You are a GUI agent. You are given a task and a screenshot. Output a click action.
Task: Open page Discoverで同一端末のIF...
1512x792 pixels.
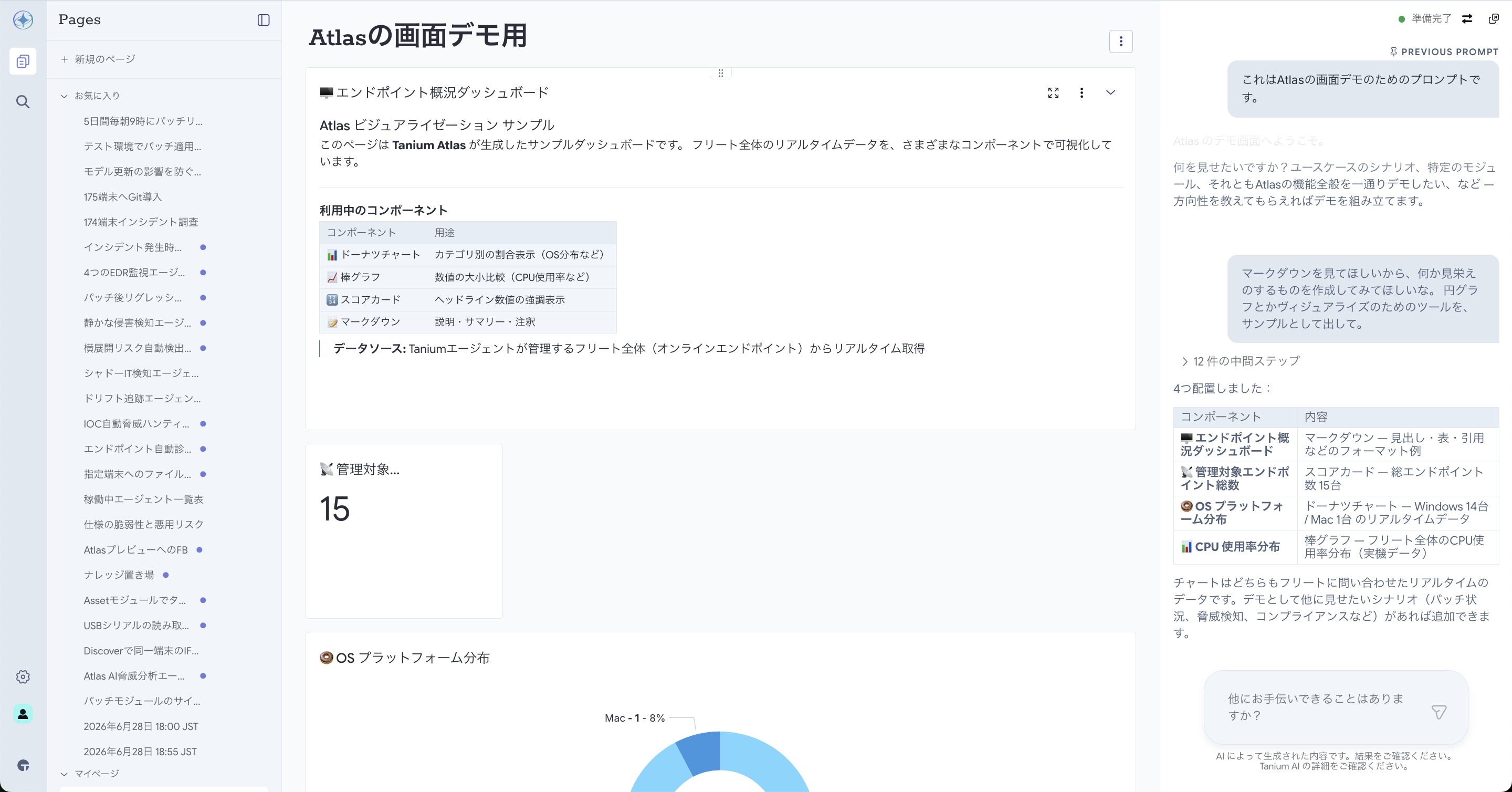141,651
